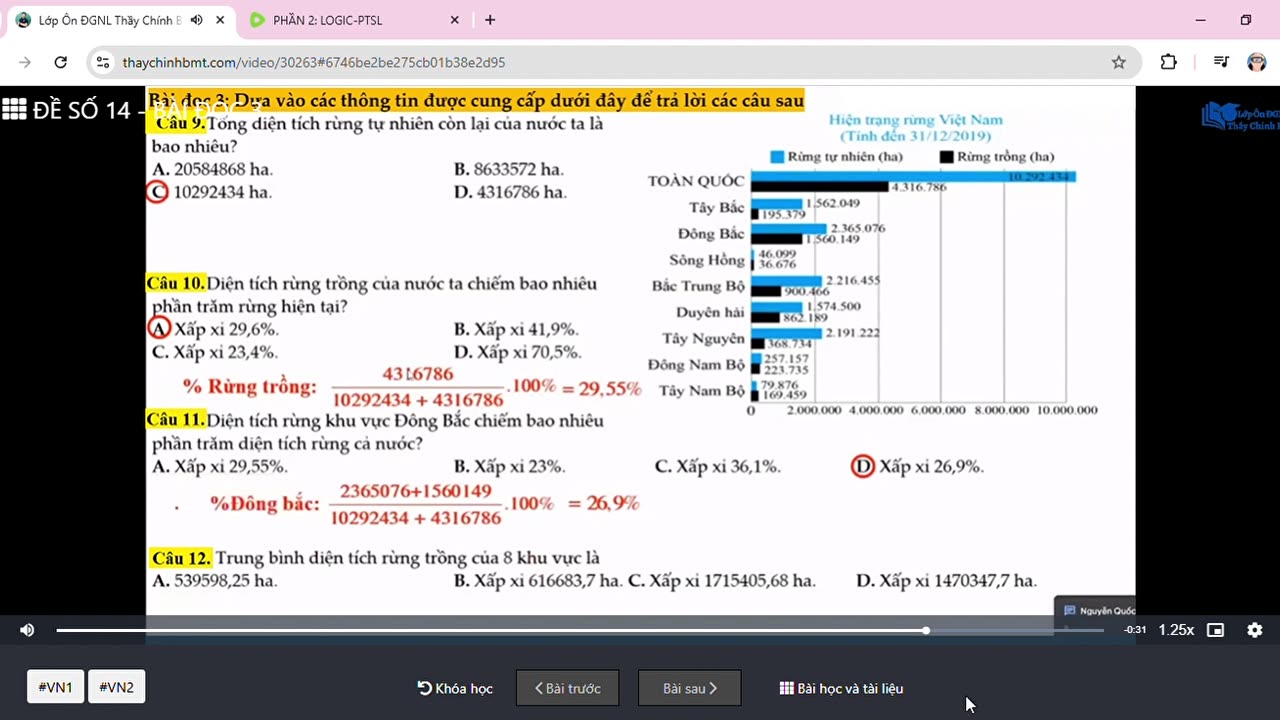Image resolution: width=1280 pixels, height=720 pixels.
Task: Click the Câu 9. question label
Action: coord(180,123)
